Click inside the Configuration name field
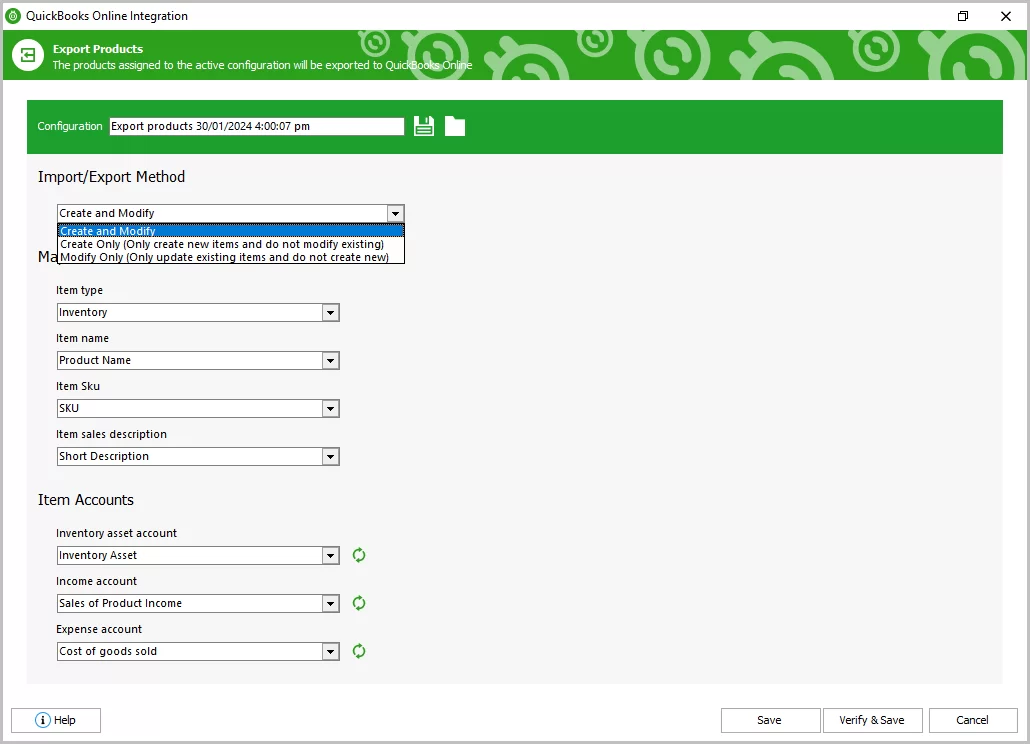This screenshot has width=1030, height=744. point(255,126)
